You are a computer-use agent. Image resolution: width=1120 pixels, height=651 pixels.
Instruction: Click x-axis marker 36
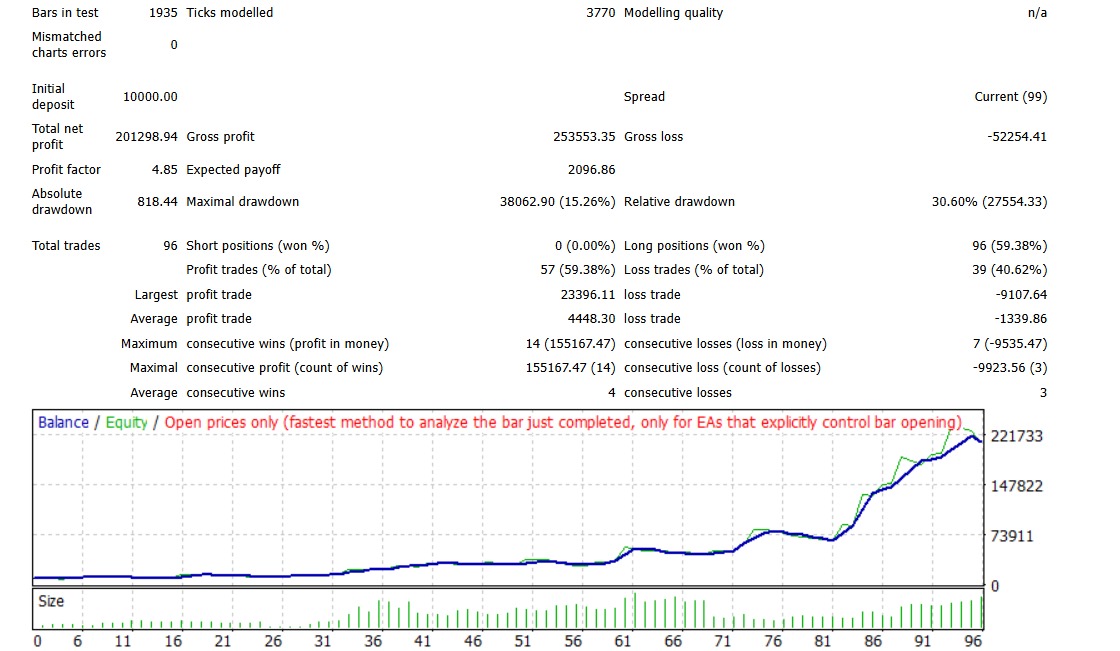click(373, 641)
